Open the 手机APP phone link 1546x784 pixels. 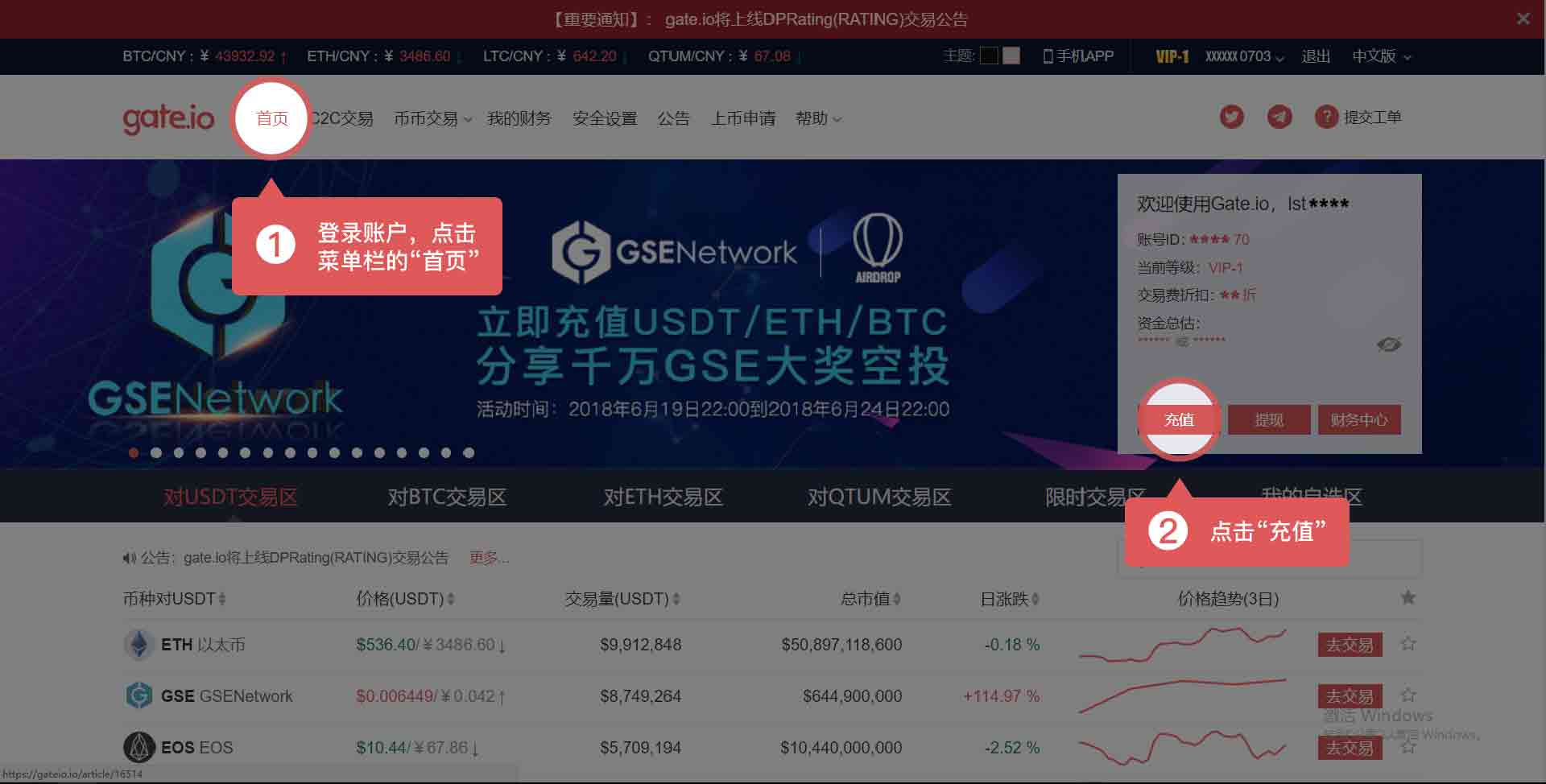1078,56
